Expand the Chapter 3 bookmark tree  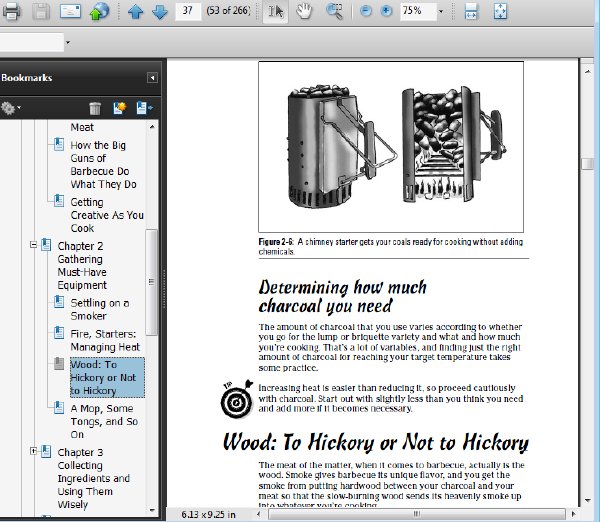(x=34, y=451)
